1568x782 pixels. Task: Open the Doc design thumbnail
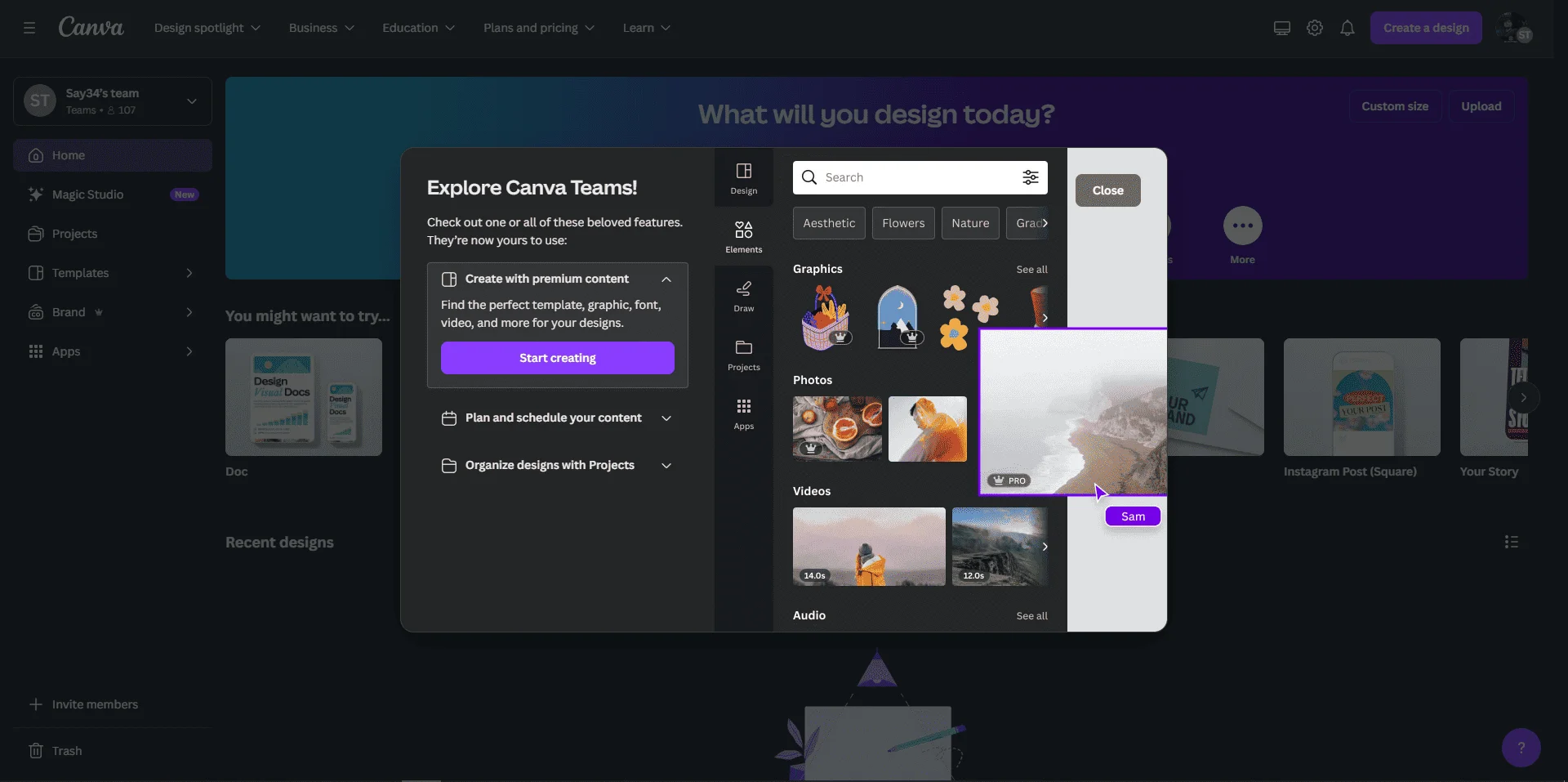coord(304,397)
